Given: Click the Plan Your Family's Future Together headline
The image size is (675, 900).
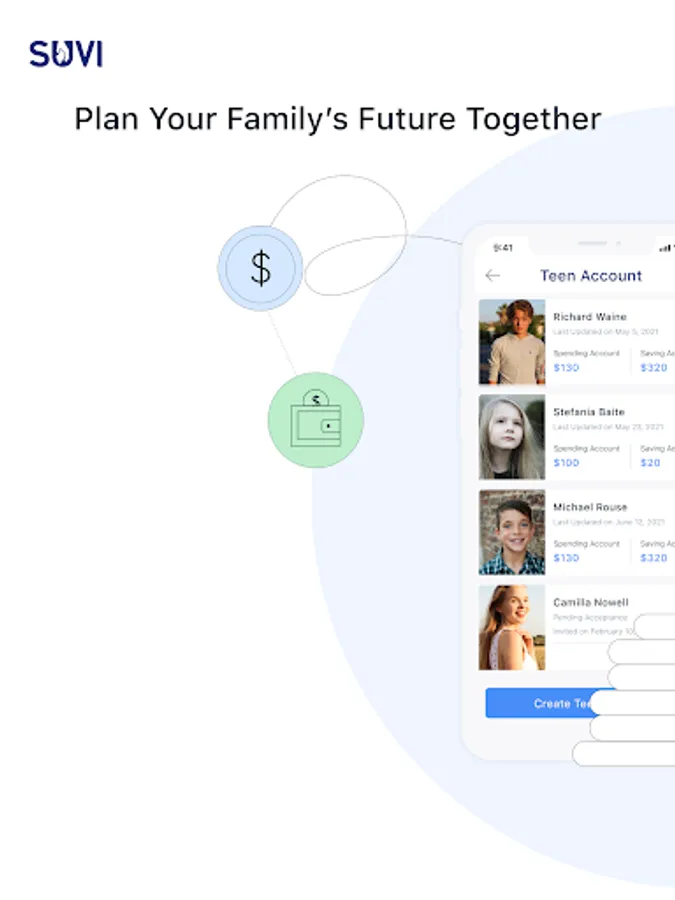Looking at the screenshot, I should click(x=338, y=119).
